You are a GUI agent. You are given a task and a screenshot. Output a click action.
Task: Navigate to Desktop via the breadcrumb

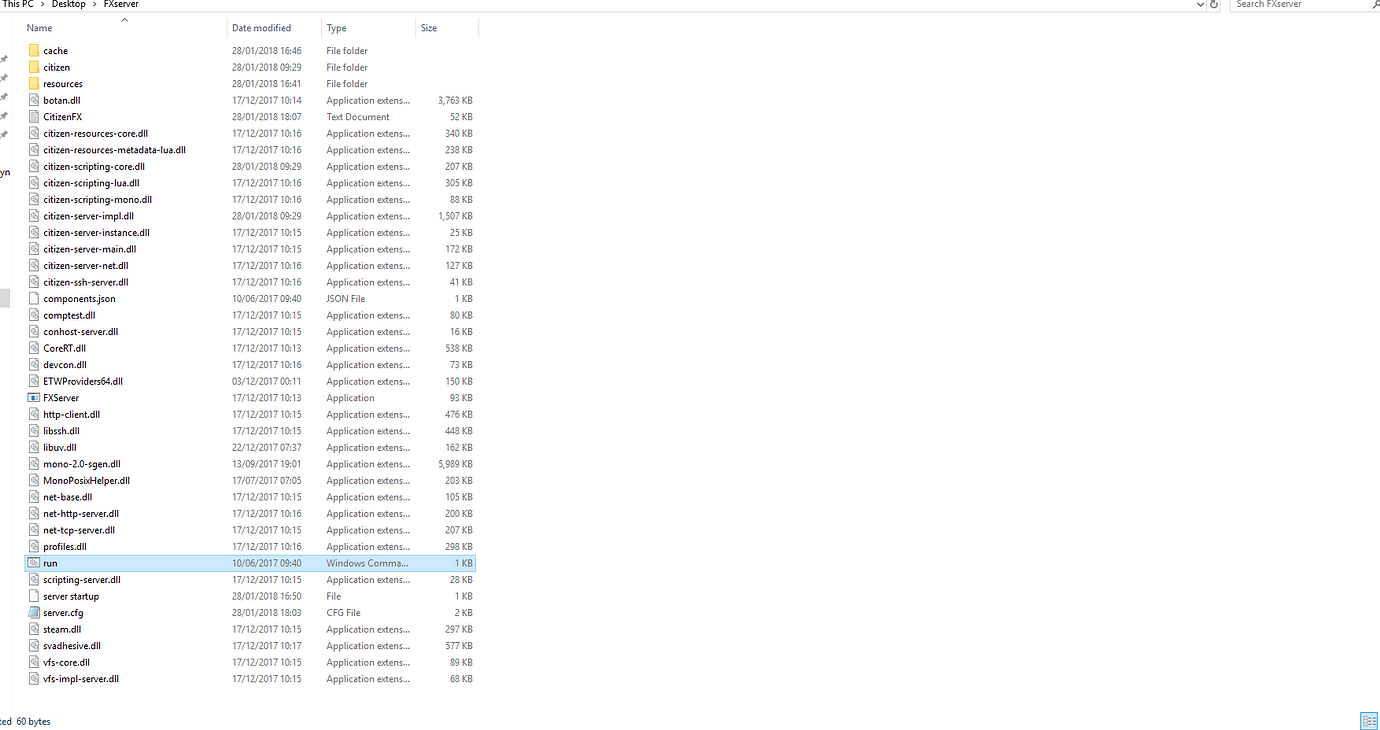click(68, 5)
